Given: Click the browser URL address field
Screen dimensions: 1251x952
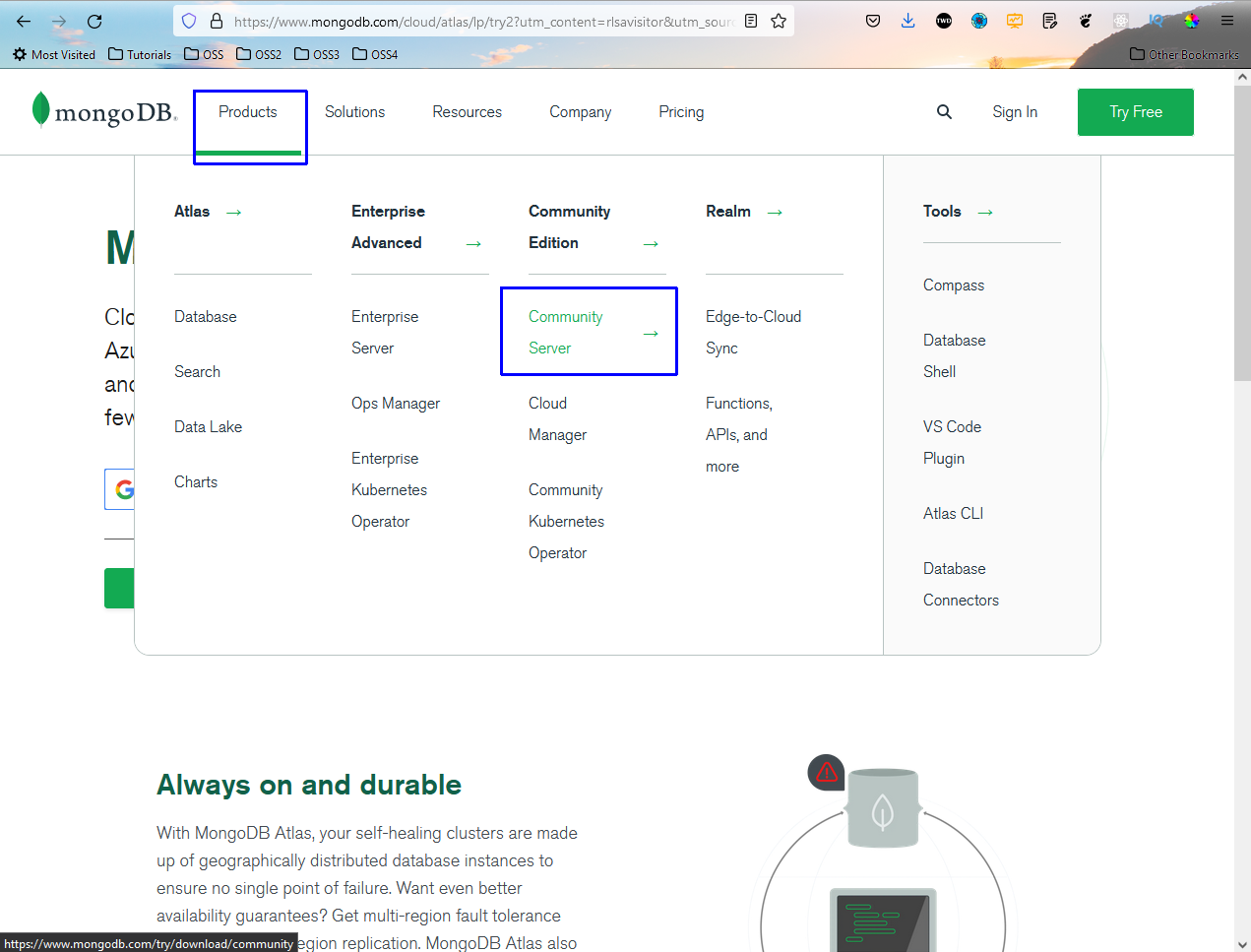Looking at the screenshot, I should (484, 21).
